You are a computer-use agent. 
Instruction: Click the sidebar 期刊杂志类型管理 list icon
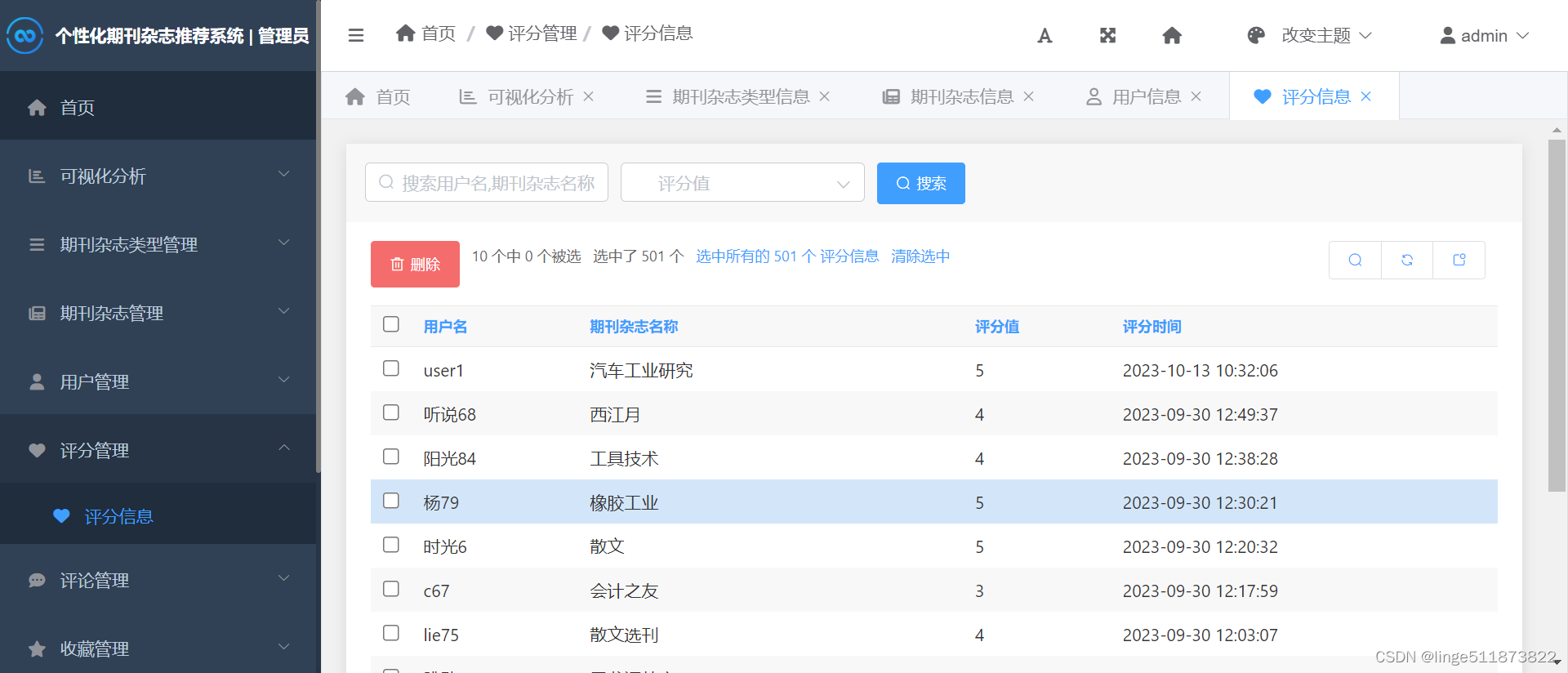[37, 244]
